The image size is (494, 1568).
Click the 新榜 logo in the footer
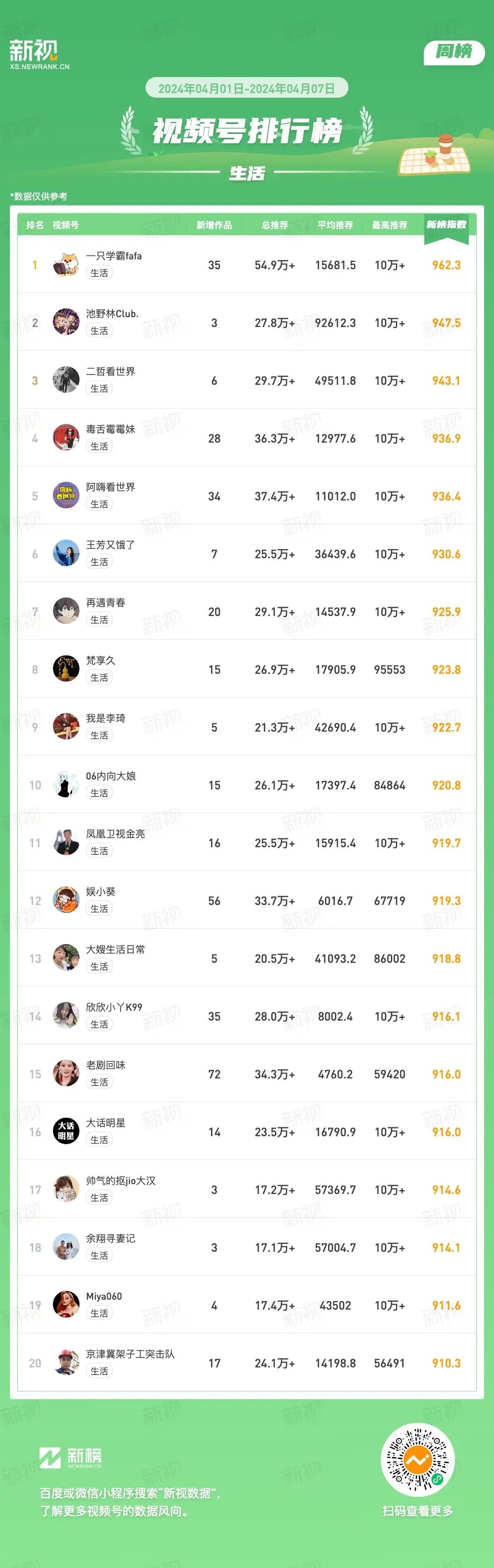tap(71, 1458)
